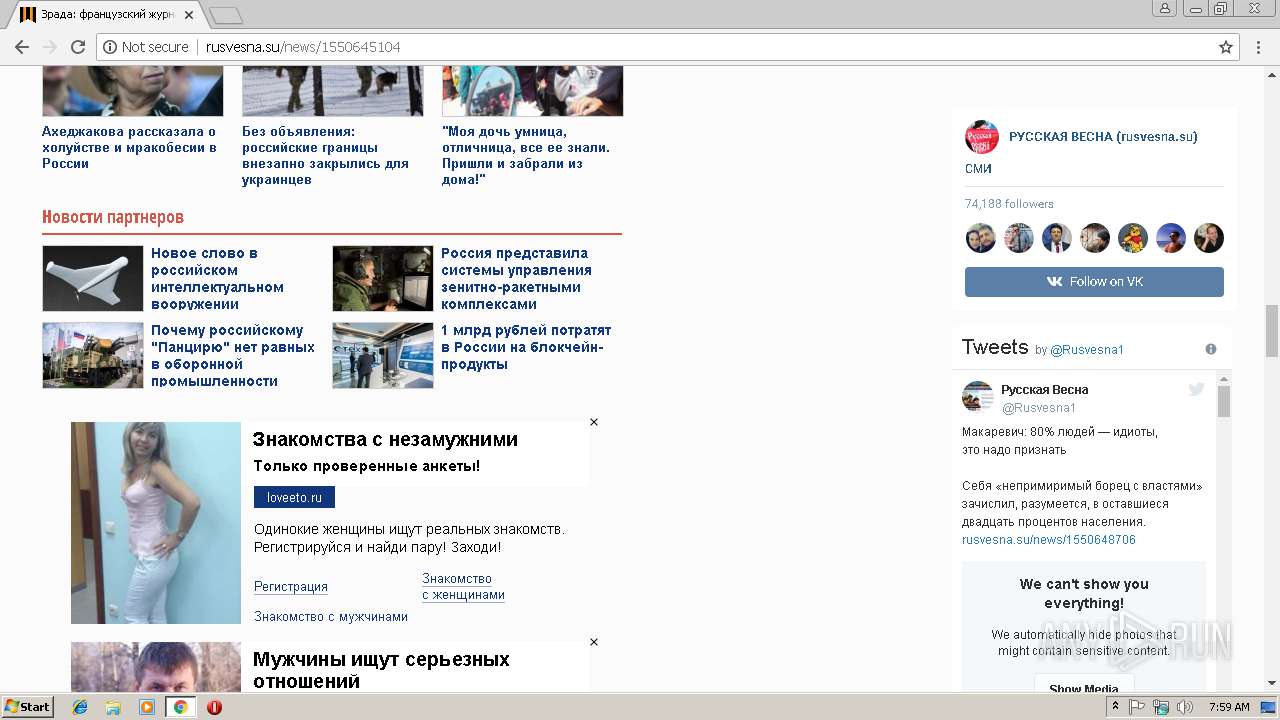Launch Internet Explorer from the taskbar
The height and width of the screenshot is (720, 1280).
pyautogui.click(x=80, y=707)
